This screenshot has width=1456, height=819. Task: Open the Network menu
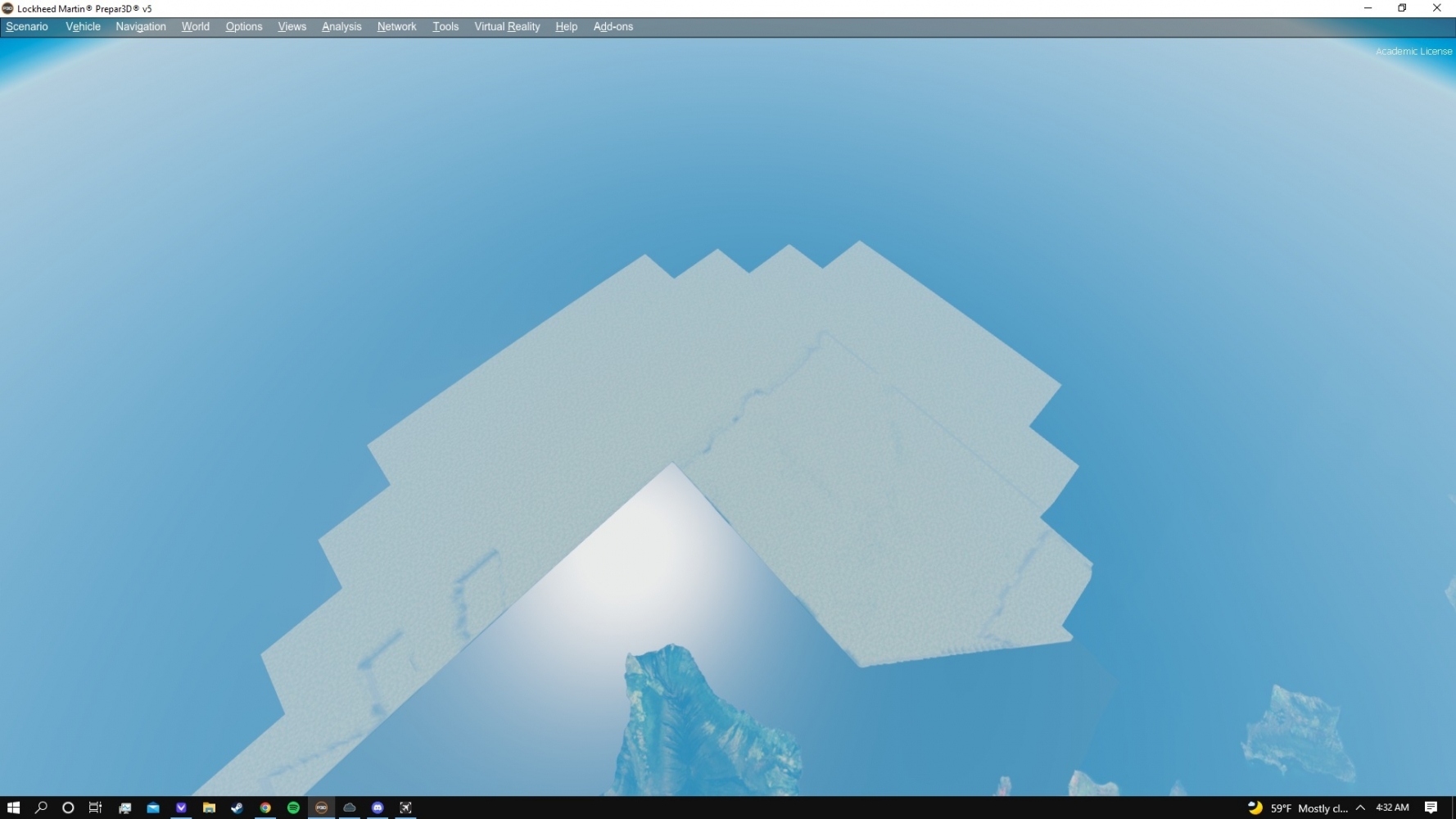pos(396,27)
